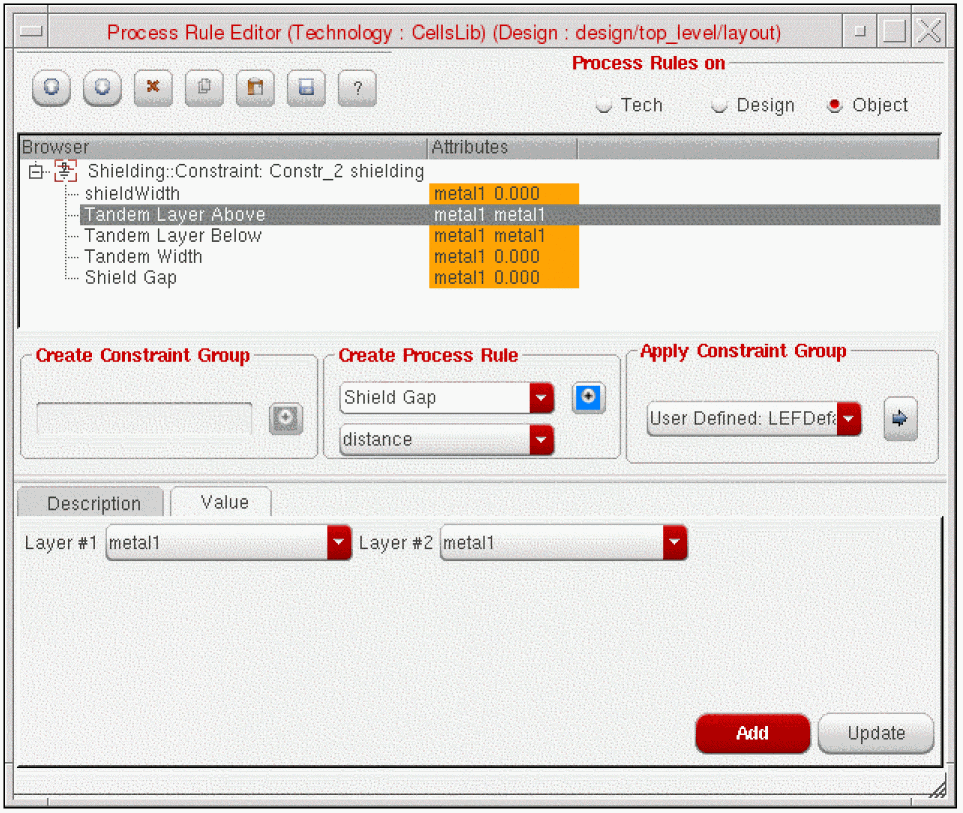Click the blue add process rule icon
963x813 pixels.
point(588,398)
